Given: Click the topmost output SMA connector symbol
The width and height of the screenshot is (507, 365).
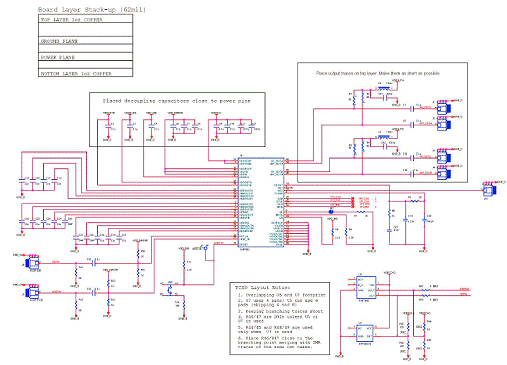Looking at the screenshot, I should coord(444,107).
